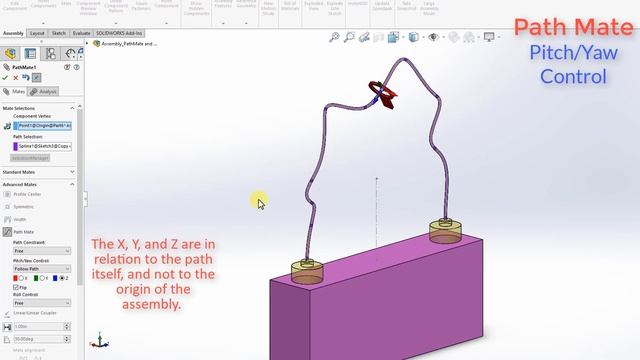
Task: Switch to the SOLIDWORKS Add-Ins tab
Action: [x=119, y=33]
